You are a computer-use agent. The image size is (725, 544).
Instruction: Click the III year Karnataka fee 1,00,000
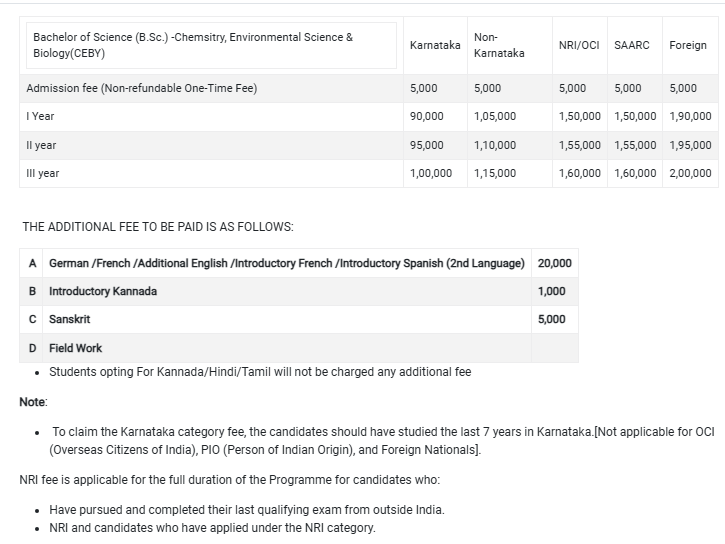point(431,173)
